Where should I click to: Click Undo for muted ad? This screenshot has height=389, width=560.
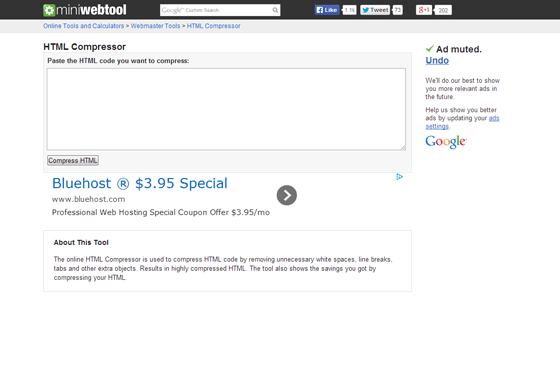(x=437, y=60)
